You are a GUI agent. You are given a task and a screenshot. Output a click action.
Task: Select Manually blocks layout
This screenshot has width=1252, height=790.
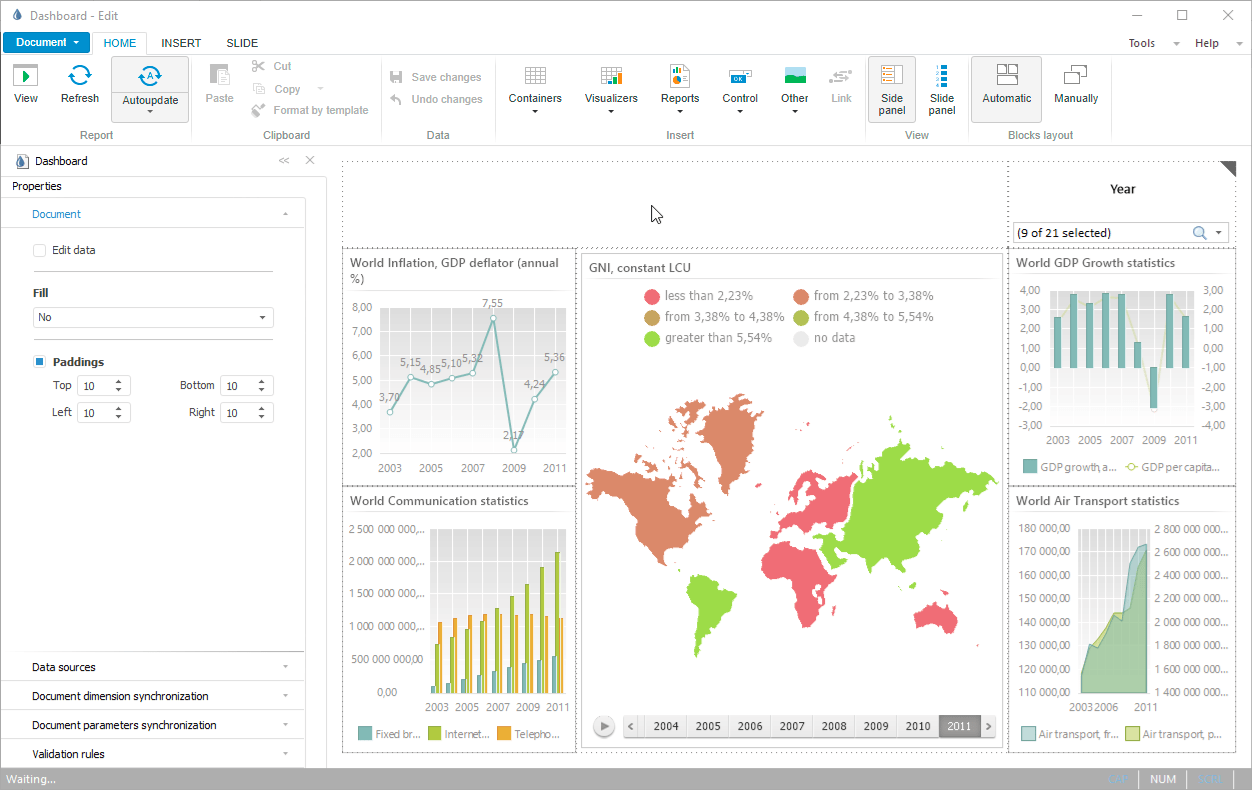1075,84
